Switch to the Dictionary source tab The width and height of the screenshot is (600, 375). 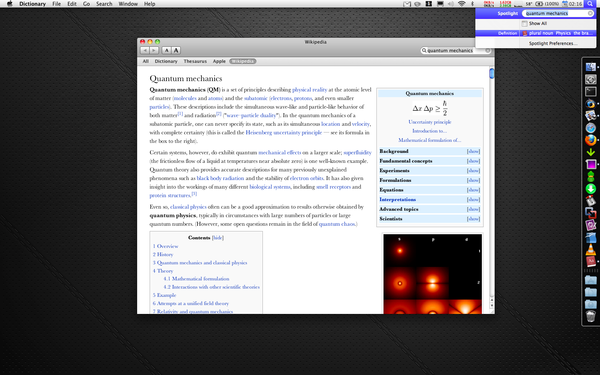(x=166, y=61)
